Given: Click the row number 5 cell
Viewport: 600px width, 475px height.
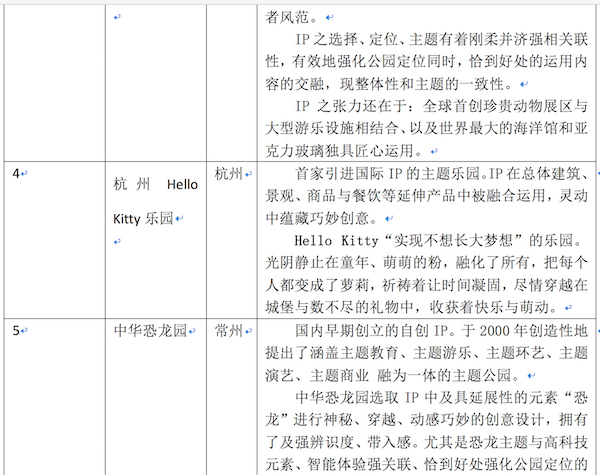Looking at the screenshot, I should tap(16, 330).
